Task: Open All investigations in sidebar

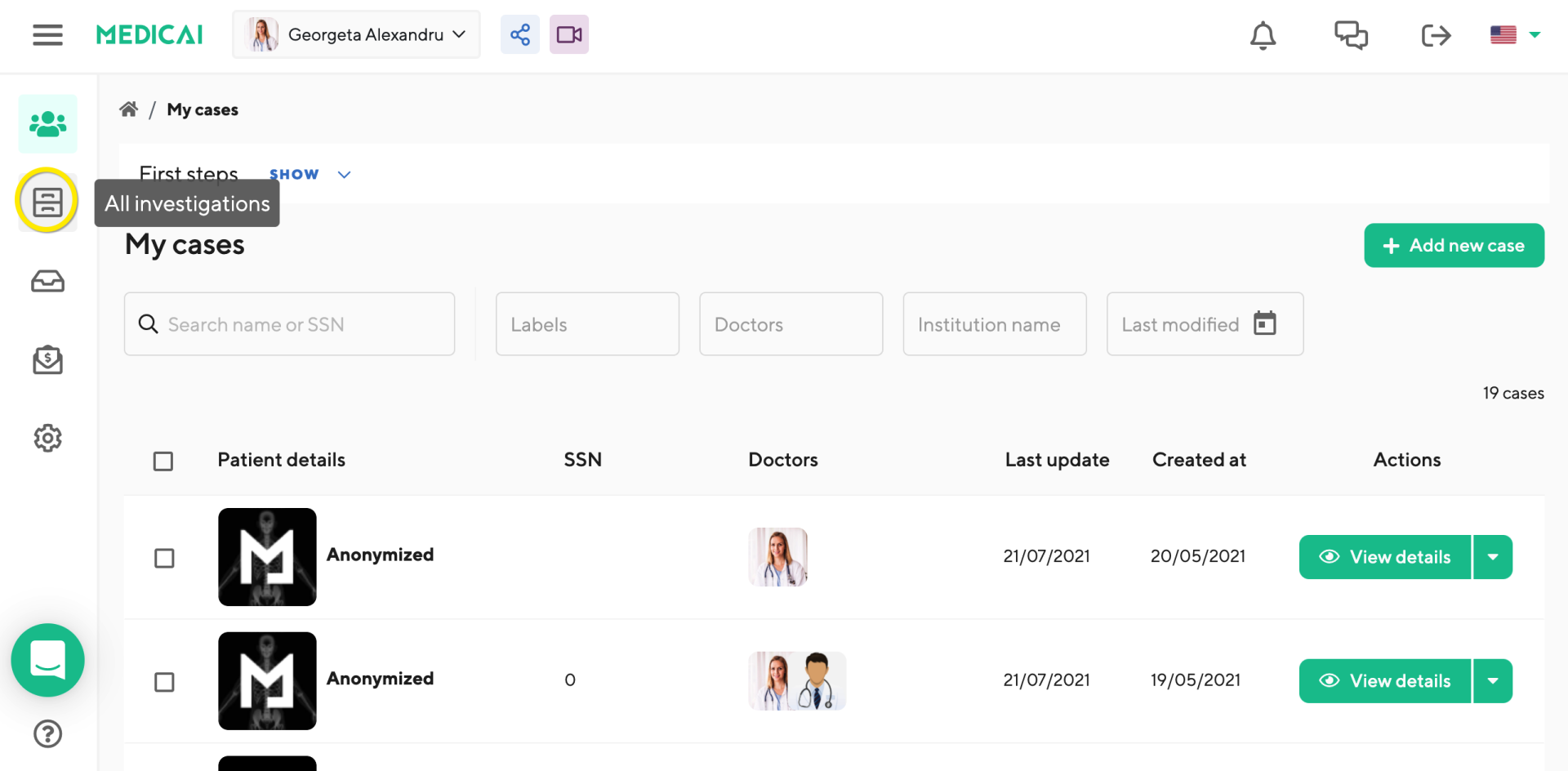Action: click(47, 202)
